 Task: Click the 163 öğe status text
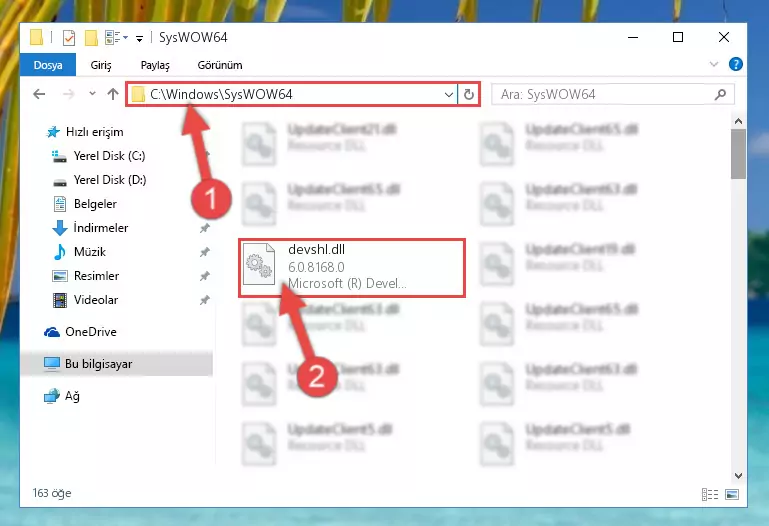coord(52,493)
